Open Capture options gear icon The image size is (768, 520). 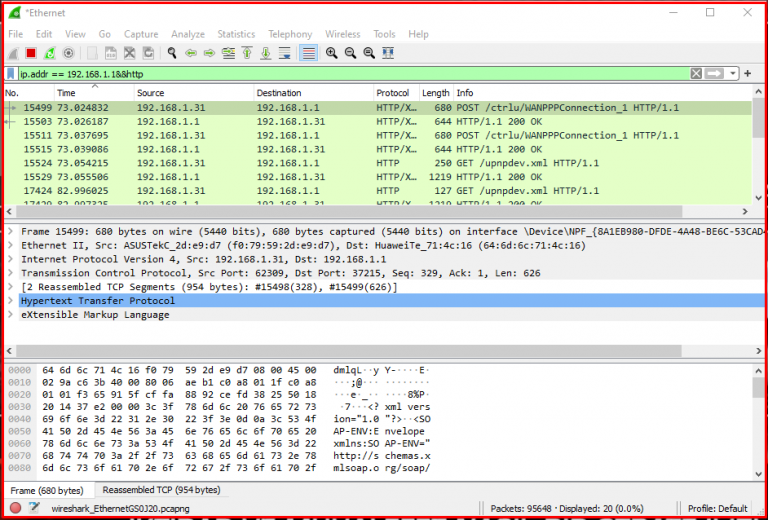pos(68,53)
